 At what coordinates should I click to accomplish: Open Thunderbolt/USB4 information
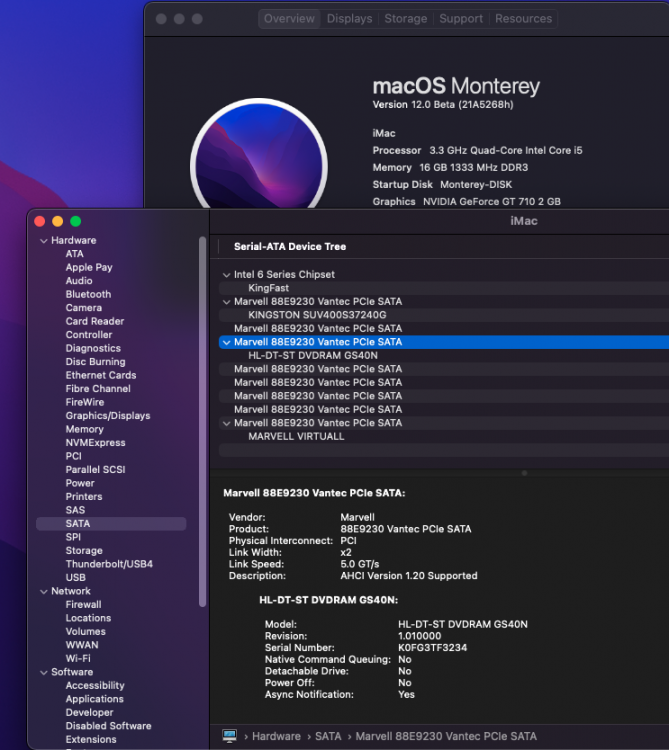pos(109,564)
